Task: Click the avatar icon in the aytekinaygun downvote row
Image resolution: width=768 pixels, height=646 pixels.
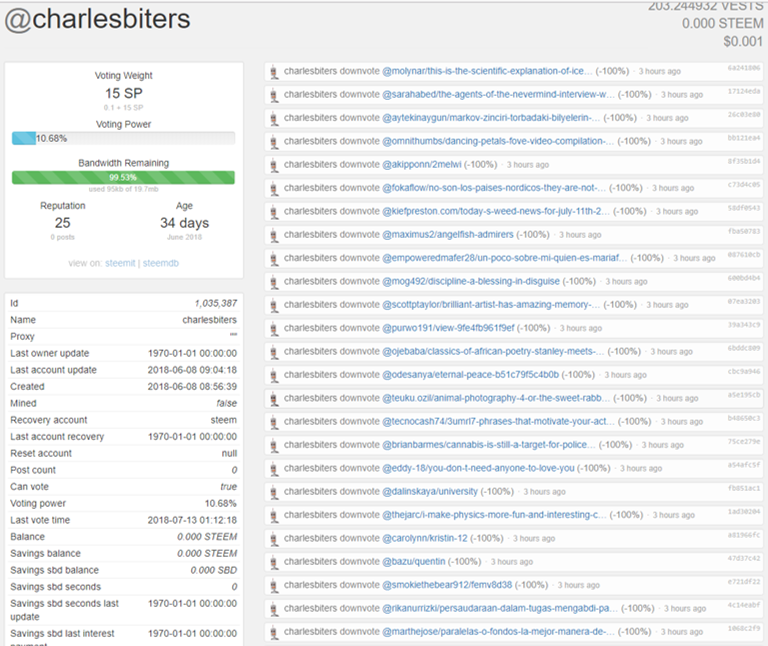Action: click(x=274, y=119)
